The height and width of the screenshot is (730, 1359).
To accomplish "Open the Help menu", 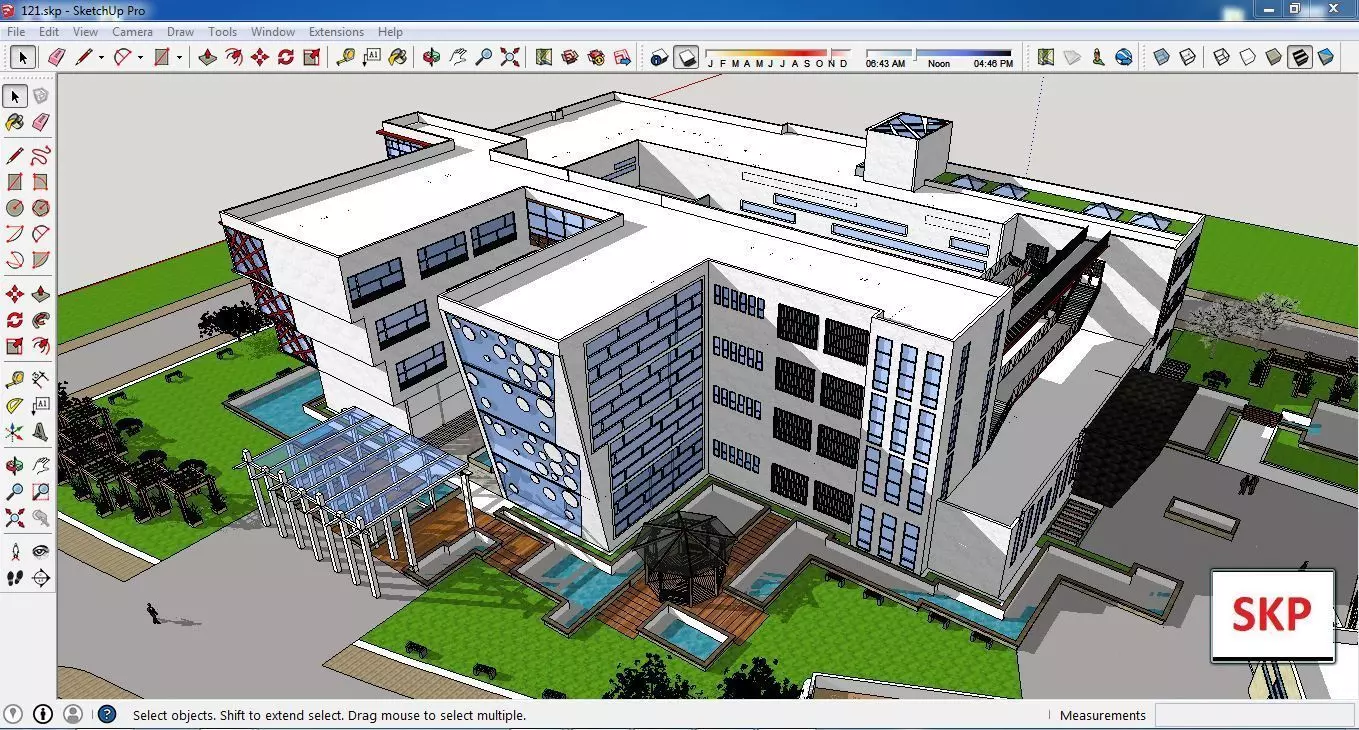I will pos(390,32).
